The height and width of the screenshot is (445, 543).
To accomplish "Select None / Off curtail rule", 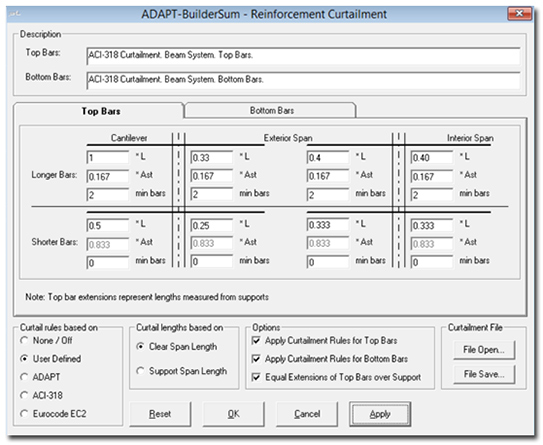I will (24, 340).
